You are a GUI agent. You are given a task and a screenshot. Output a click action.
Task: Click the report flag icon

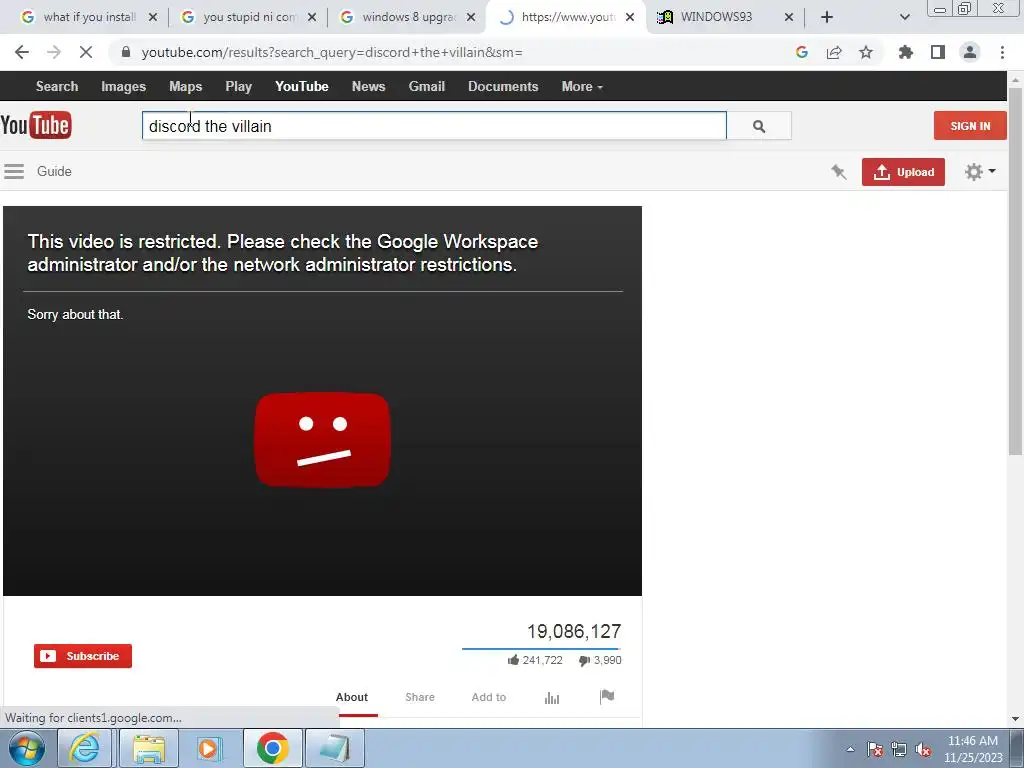pos(607,697)
